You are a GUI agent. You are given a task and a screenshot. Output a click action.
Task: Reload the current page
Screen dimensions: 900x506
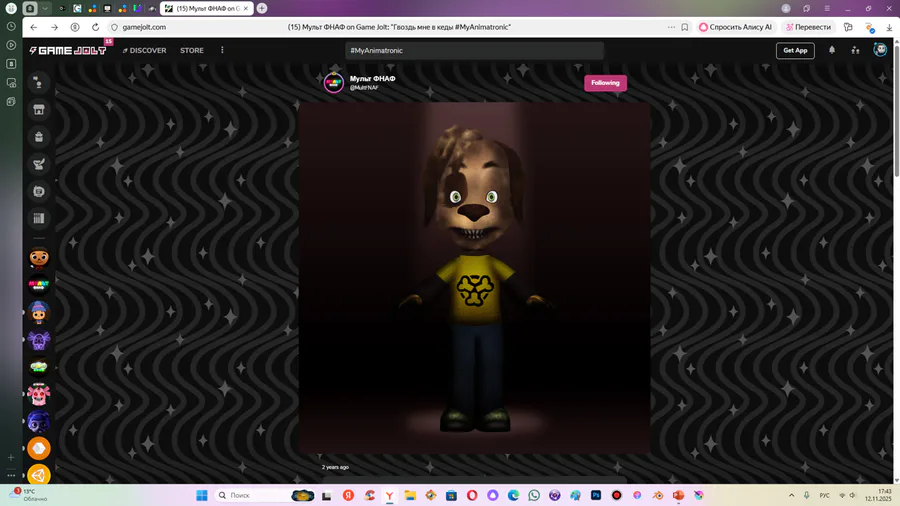[x=95, y=27]
